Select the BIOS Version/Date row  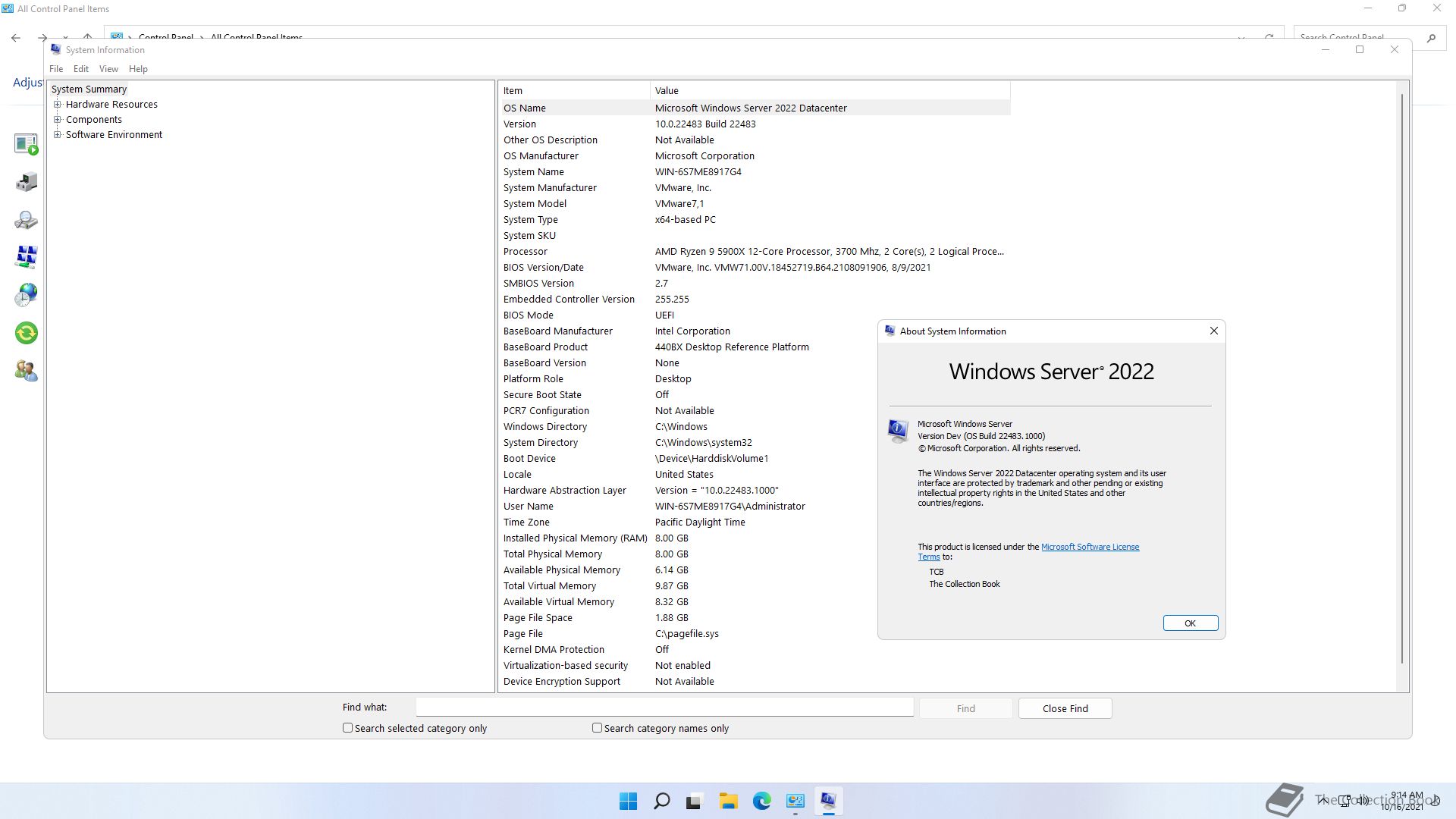click(755, 267)
